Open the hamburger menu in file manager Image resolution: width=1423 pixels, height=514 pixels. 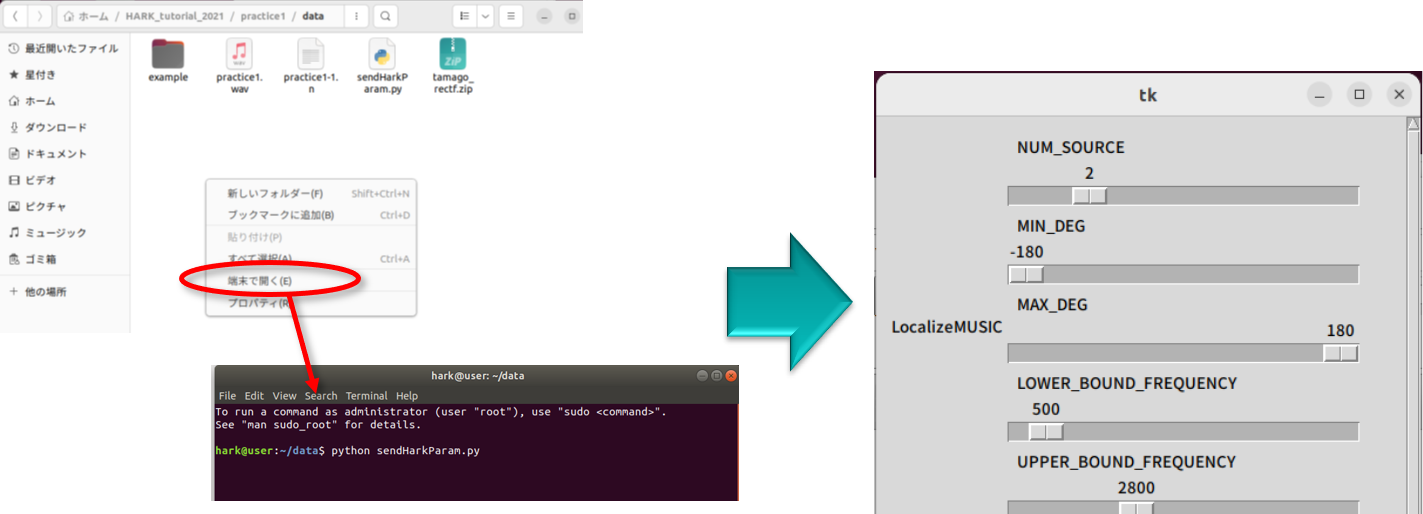(x=514, y=17)
